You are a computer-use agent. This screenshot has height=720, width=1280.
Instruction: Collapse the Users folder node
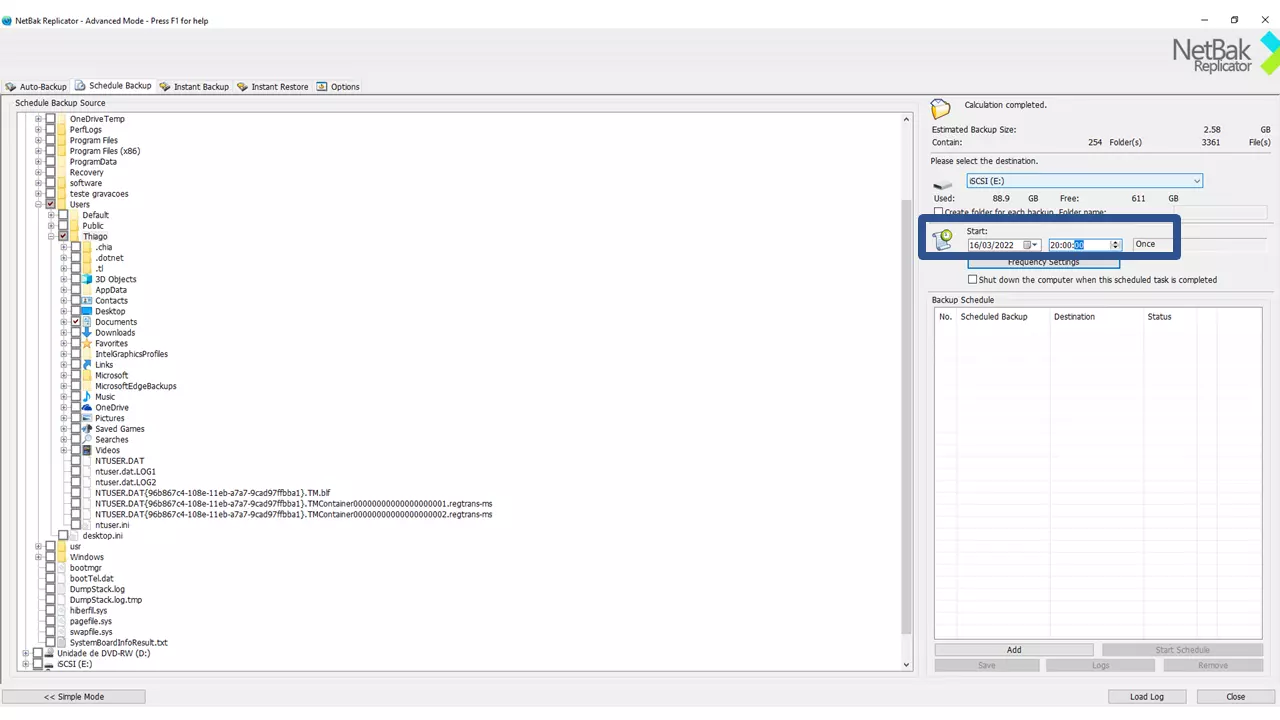tap(38, 204)
